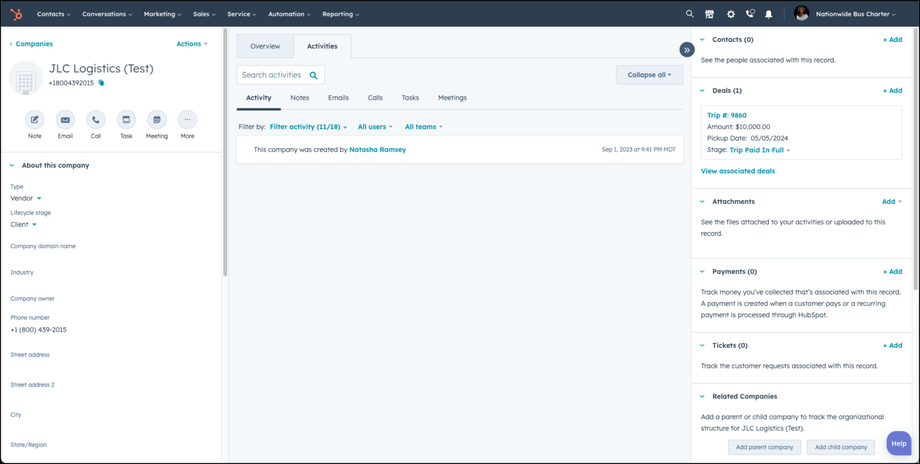Switch to the Emails sub-tab
920x464 pixels.
coord(339,98)
